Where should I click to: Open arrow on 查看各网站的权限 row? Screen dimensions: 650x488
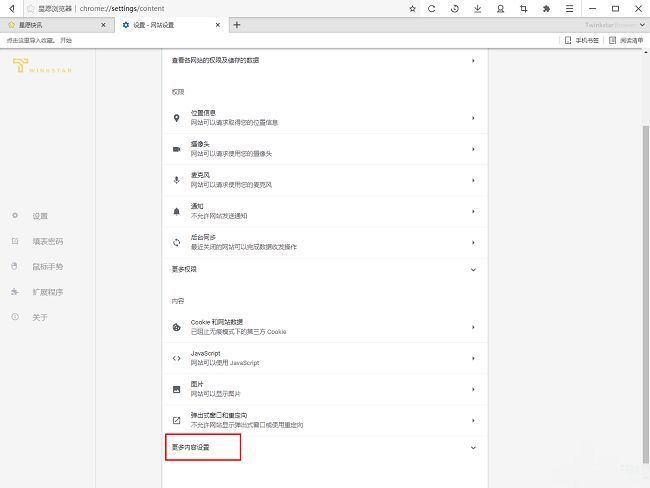tap(473, 61)
